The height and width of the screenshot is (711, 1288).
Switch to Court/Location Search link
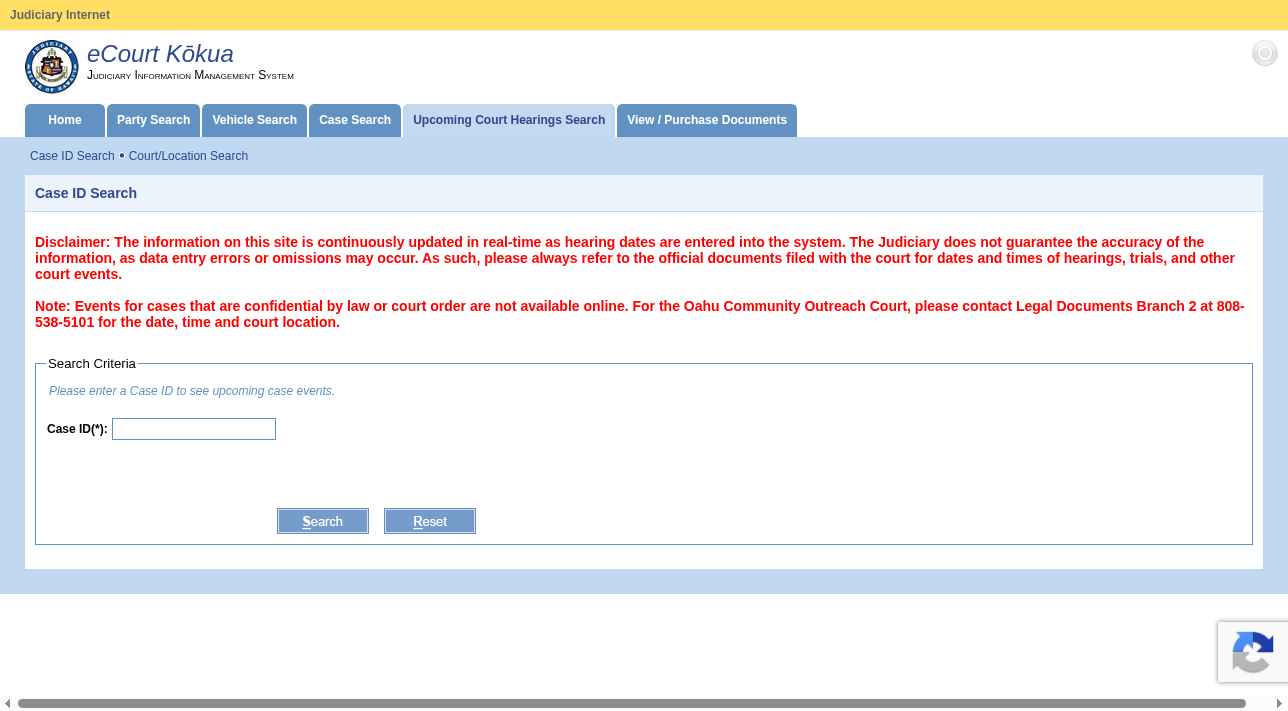click(188, 156)
